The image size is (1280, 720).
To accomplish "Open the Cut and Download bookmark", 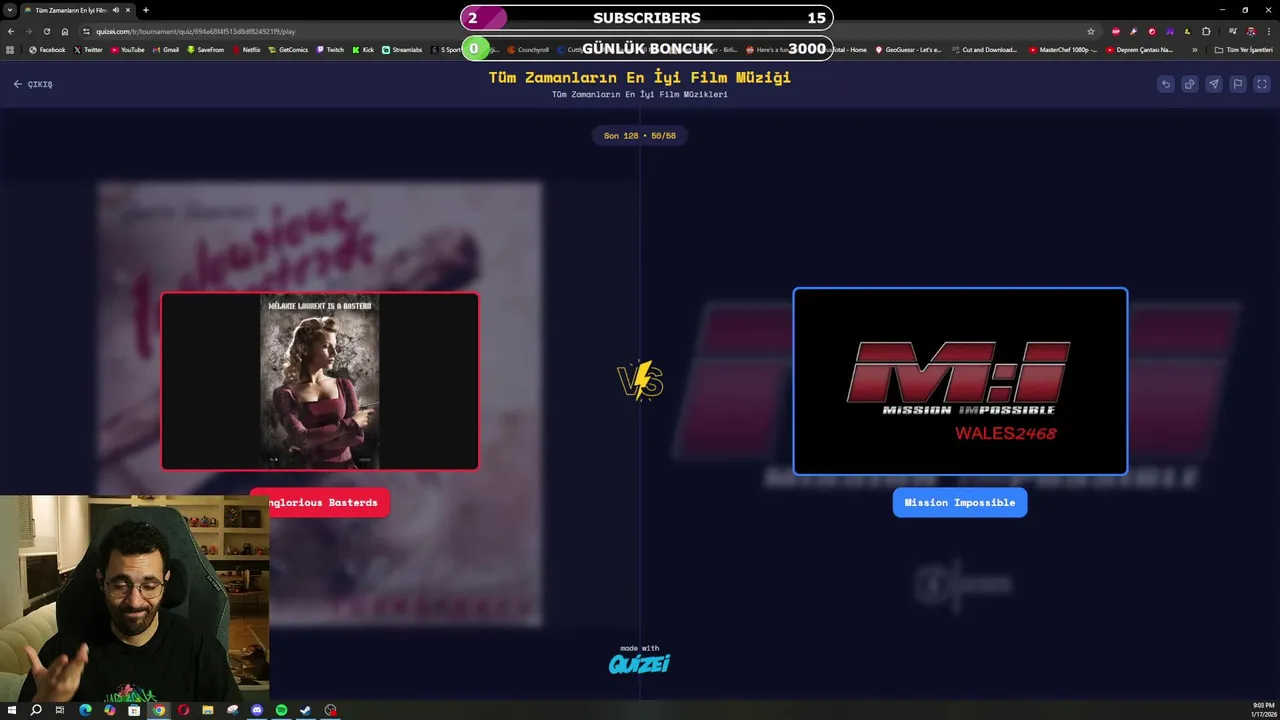I will click(984, 49).
